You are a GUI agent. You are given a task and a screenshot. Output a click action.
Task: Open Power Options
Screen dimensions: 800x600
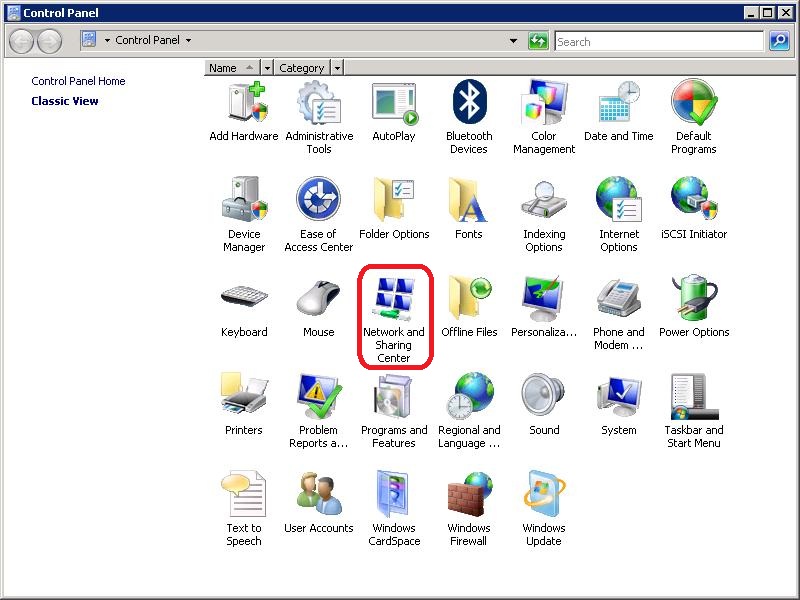694,307
